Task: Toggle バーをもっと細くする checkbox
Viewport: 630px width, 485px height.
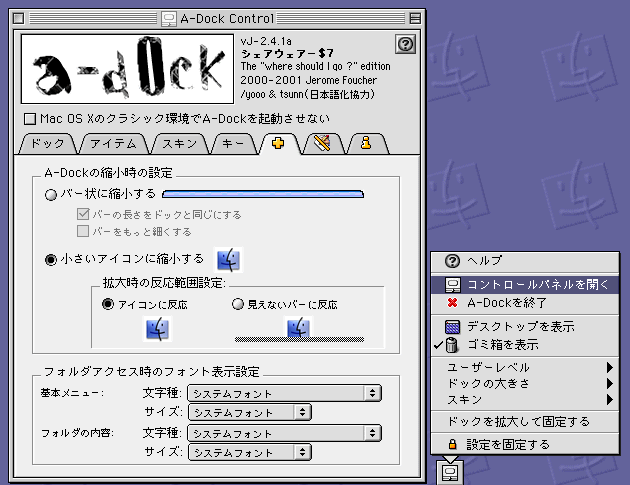Action: [x=83, y=231]
